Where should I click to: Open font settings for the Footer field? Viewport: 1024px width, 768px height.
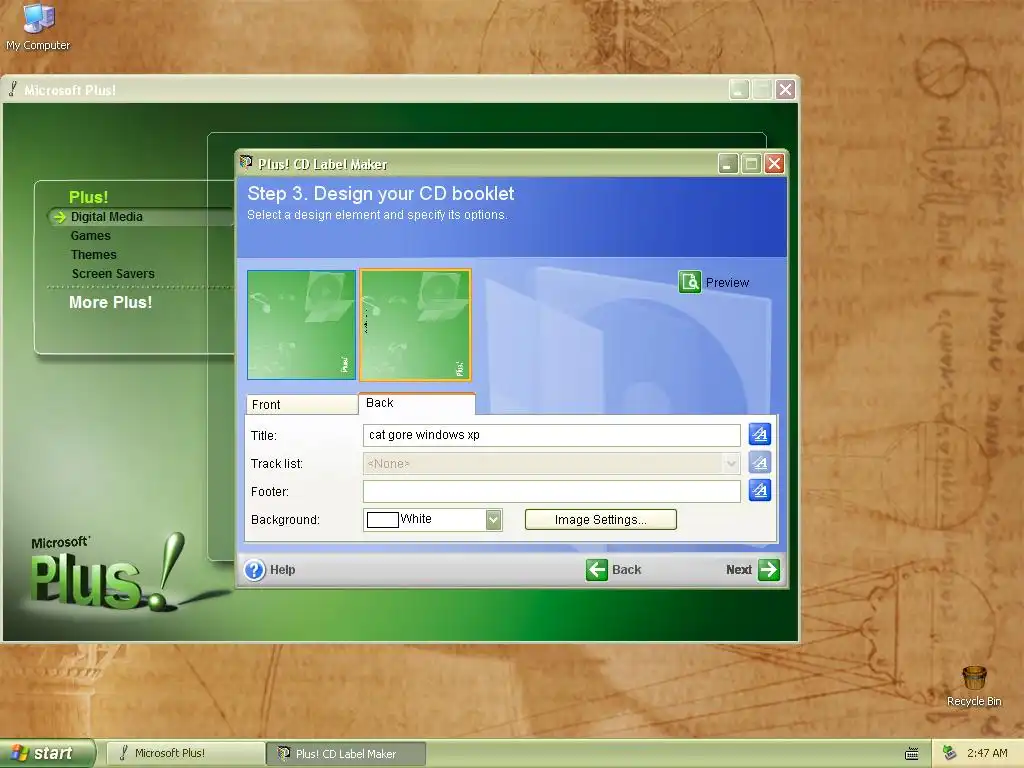point(760,490)
